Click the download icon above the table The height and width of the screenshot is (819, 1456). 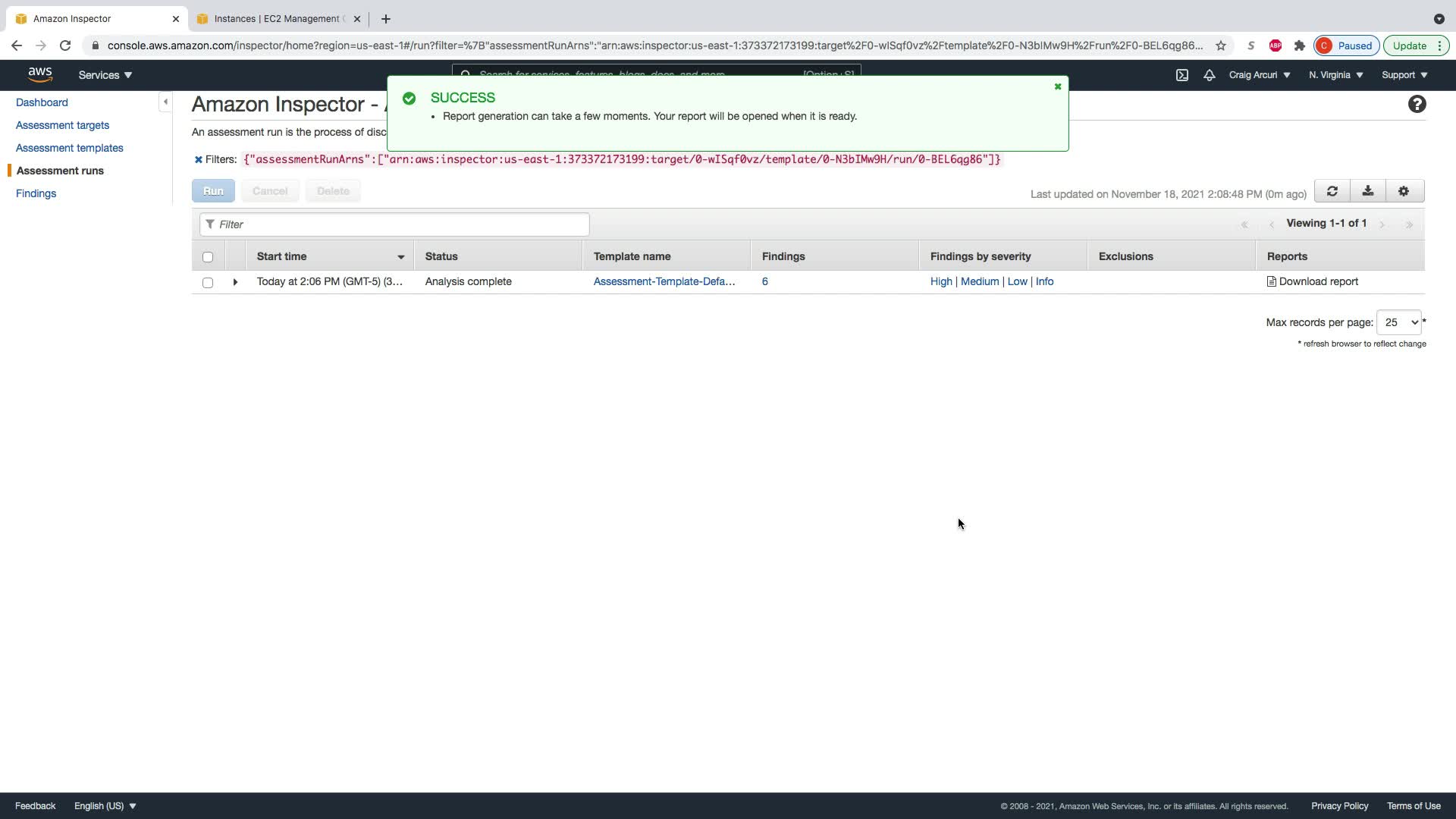(1367, 191)
